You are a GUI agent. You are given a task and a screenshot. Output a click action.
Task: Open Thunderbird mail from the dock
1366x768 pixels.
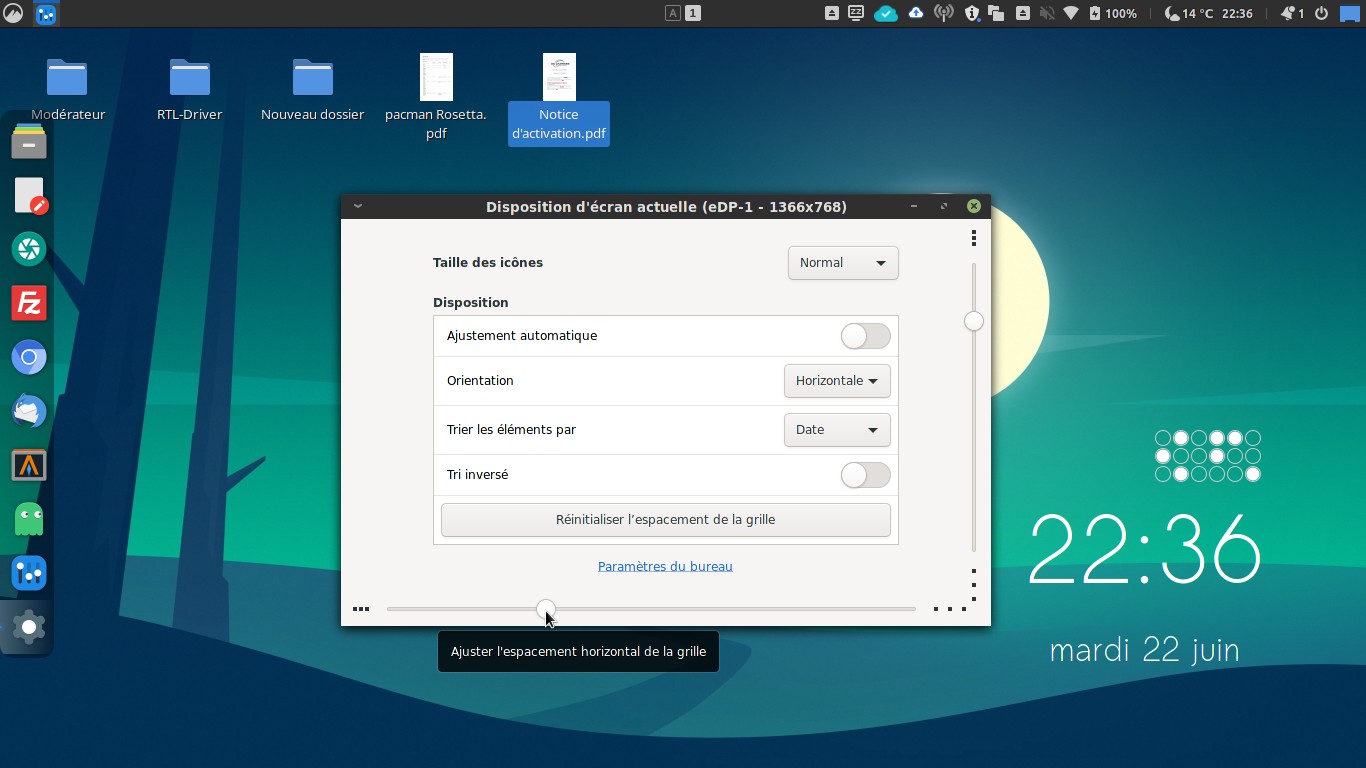coord(29,411)
